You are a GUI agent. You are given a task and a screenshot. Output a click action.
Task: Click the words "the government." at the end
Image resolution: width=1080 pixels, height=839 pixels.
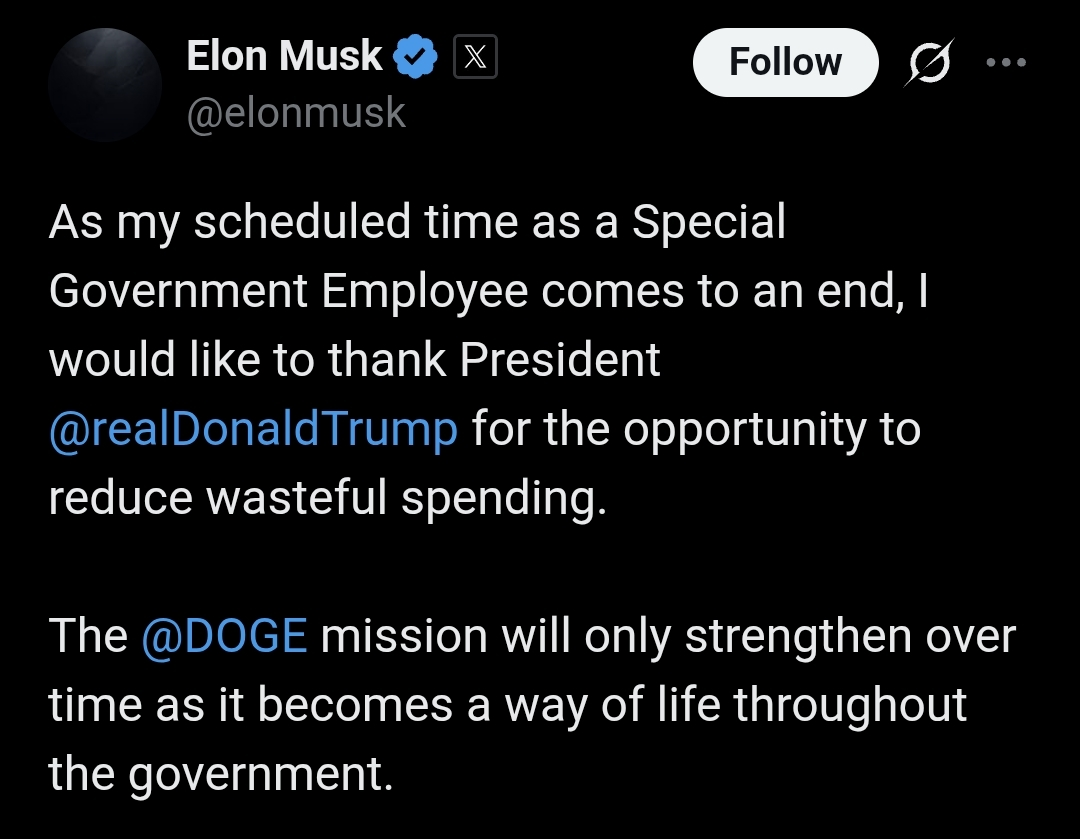pyautogui.click(x=220, y=774)
